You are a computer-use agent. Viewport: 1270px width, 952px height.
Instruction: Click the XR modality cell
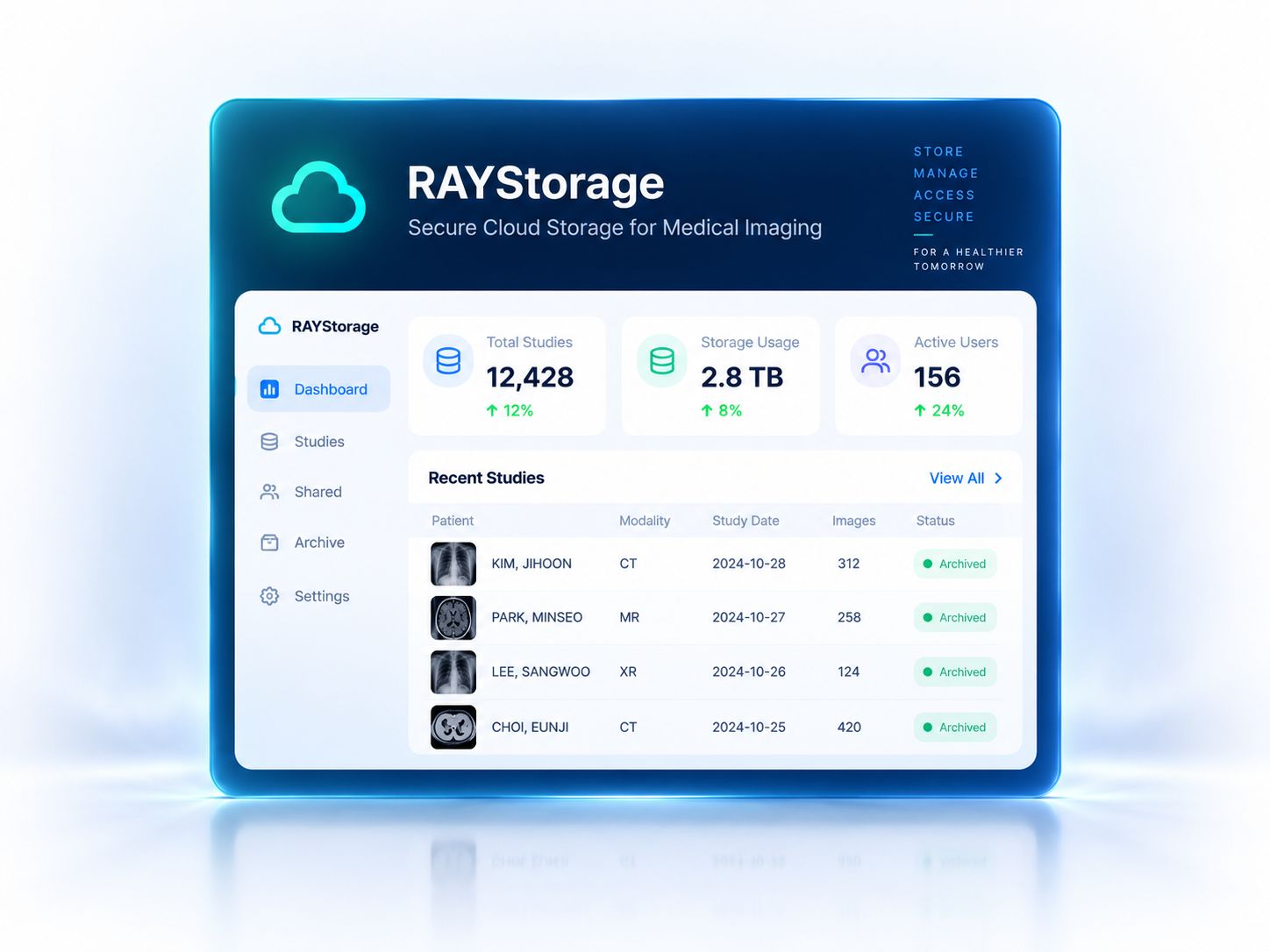pyautogui.click(x=628, y=671)
